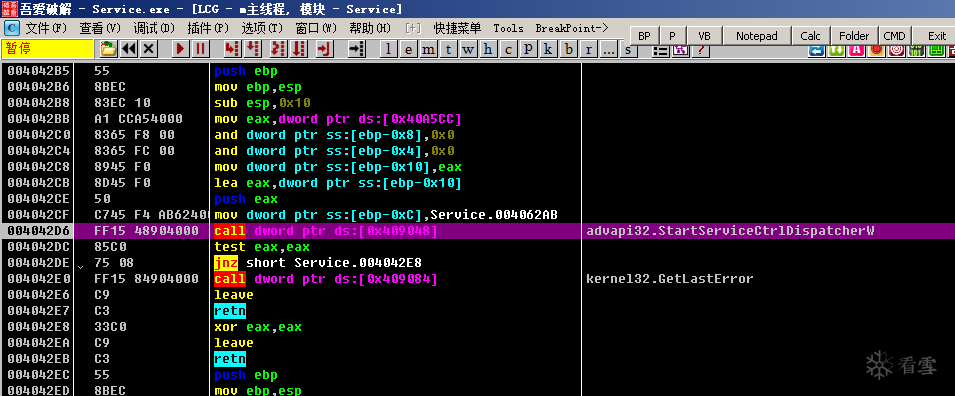
Task: Click the P button on command bar
Action: [673, 36]
